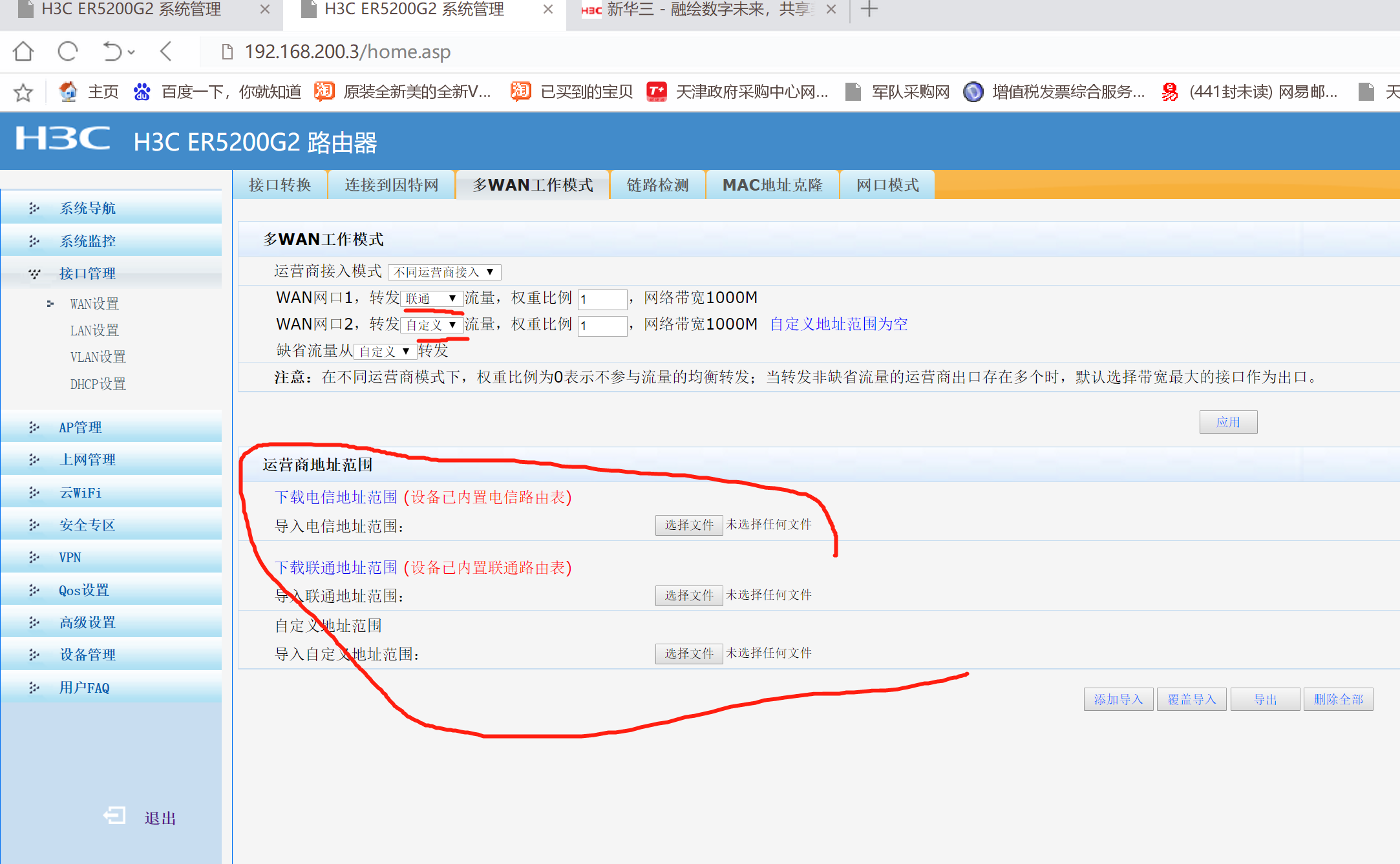Click the browser home icon

click(23, 51)
